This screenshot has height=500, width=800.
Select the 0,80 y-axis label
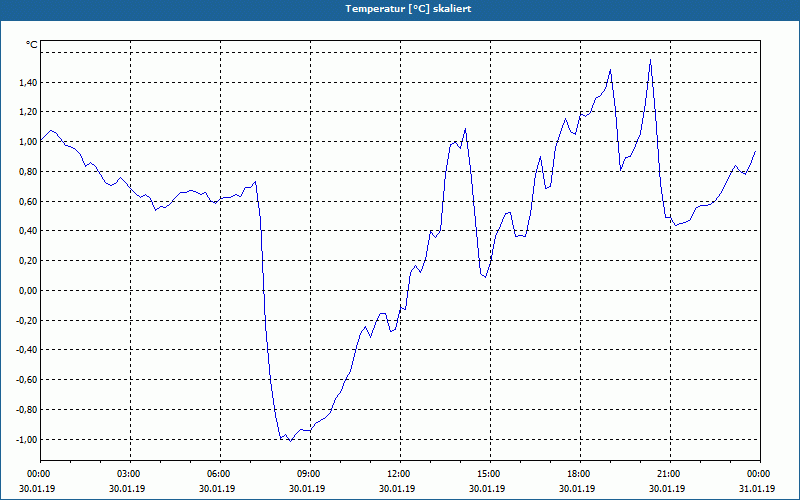click(28, 172)
